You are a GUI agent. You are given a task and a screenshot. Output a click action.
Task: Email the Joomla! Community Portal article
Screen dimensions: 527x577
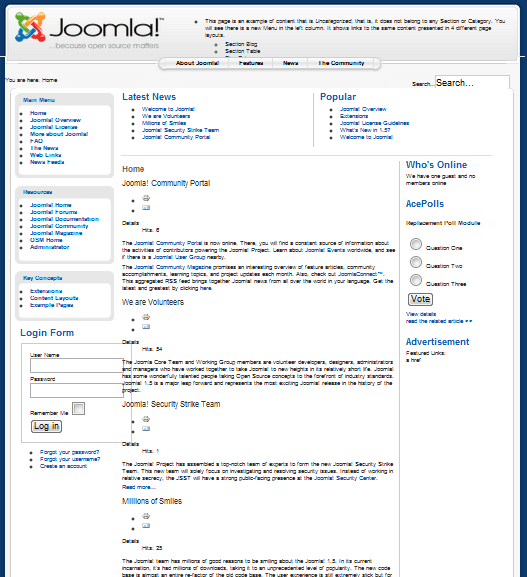146,208
